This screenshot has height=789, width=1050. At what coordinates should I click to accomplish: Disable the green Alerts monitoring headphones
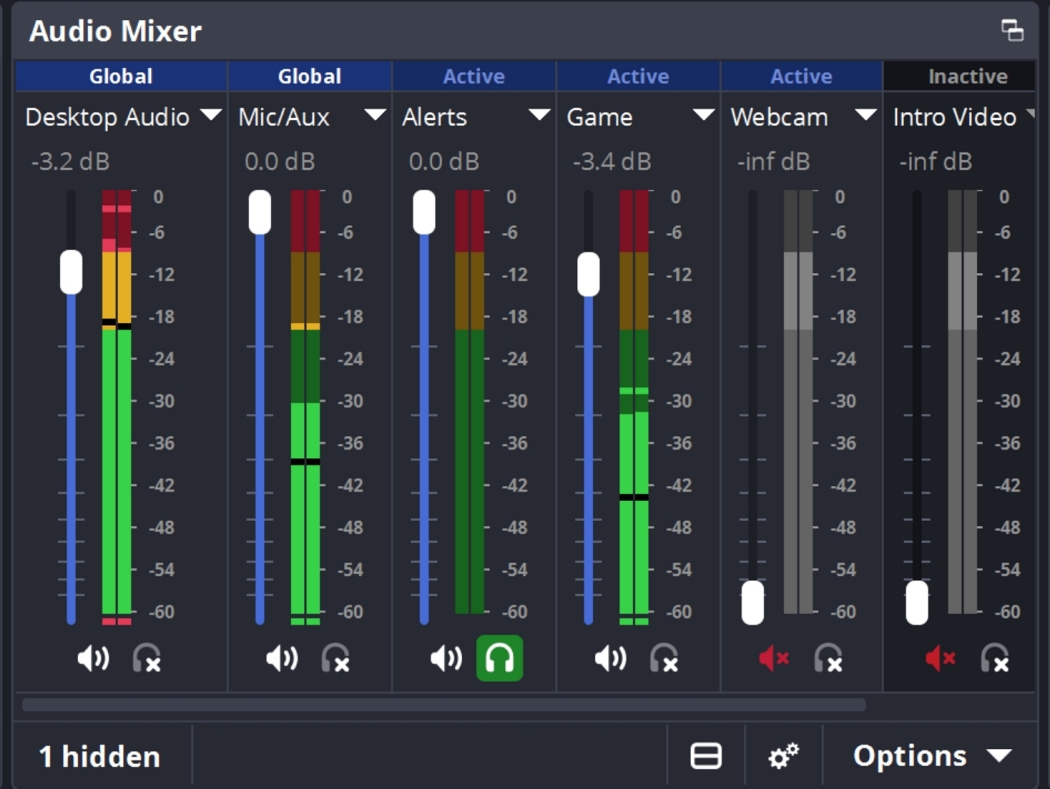500,658
